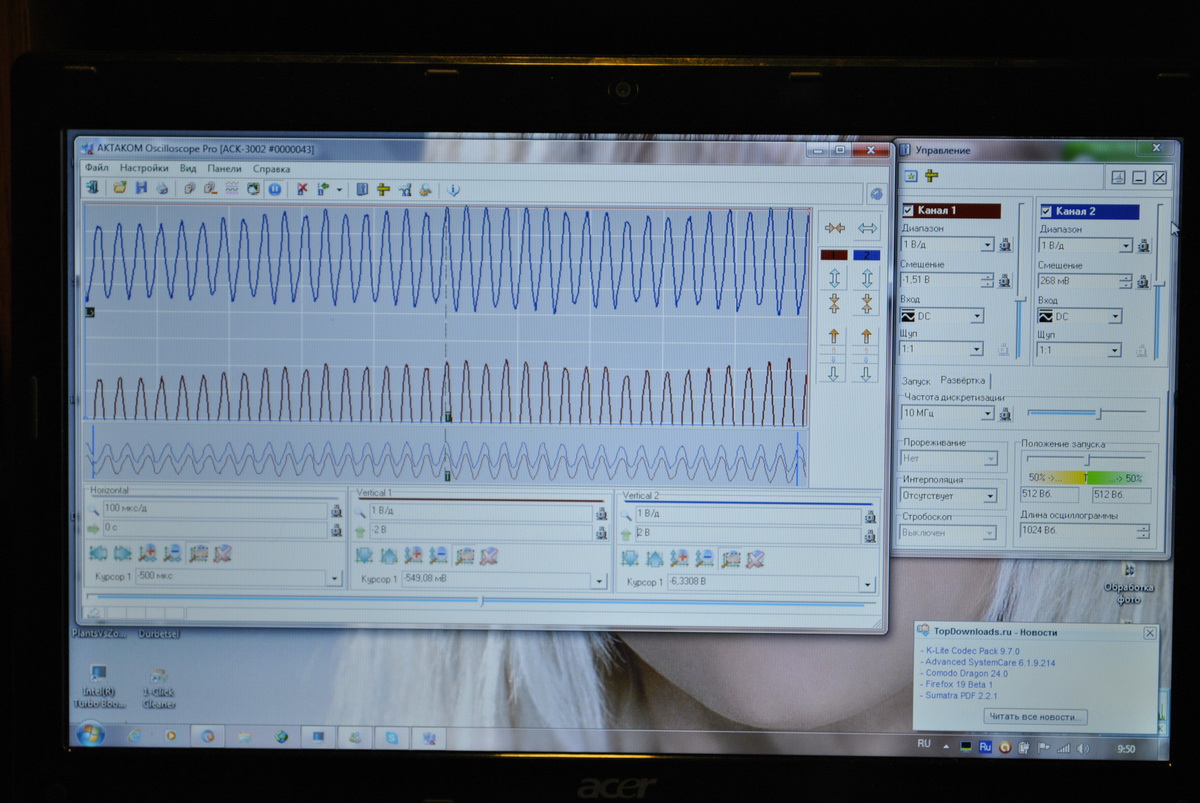Screen dimensions: 1200x803
Task: Click the up arrow under channel 1 column
Action: click(x=834, y=337)
